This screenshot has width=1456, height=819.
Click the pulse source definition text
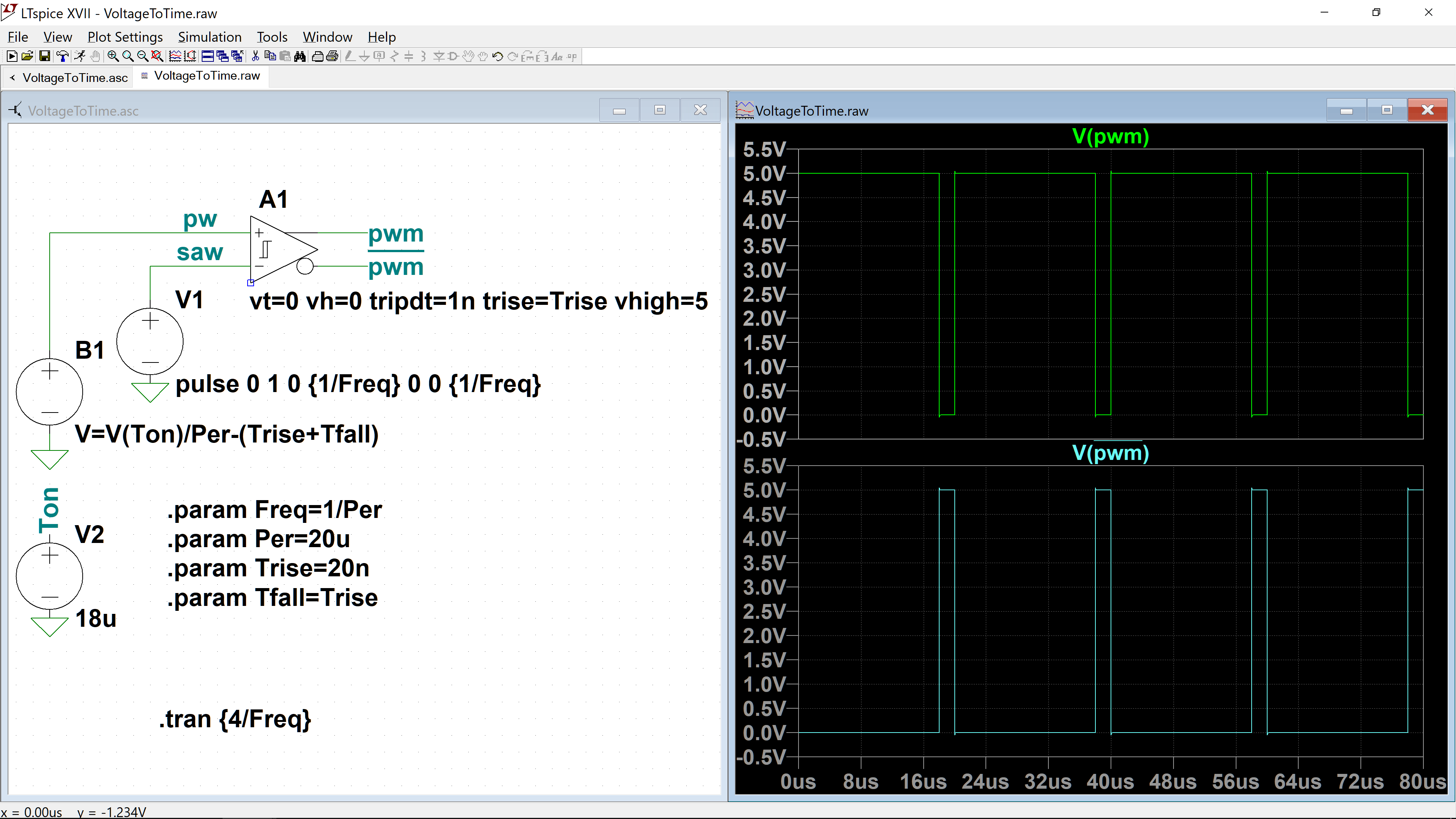pos(358,384)
